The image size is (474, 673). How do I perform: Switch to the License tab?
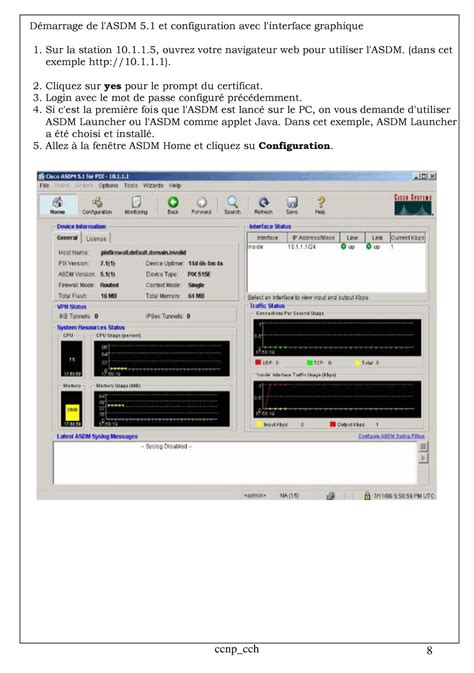click(x=96, y=238)
